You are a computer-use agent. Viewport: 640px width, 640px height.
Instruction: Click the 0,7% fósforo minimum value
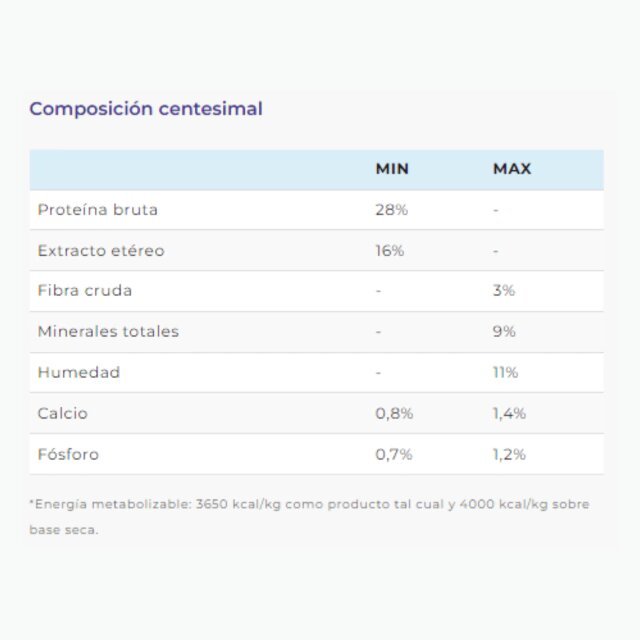point(394,454)
